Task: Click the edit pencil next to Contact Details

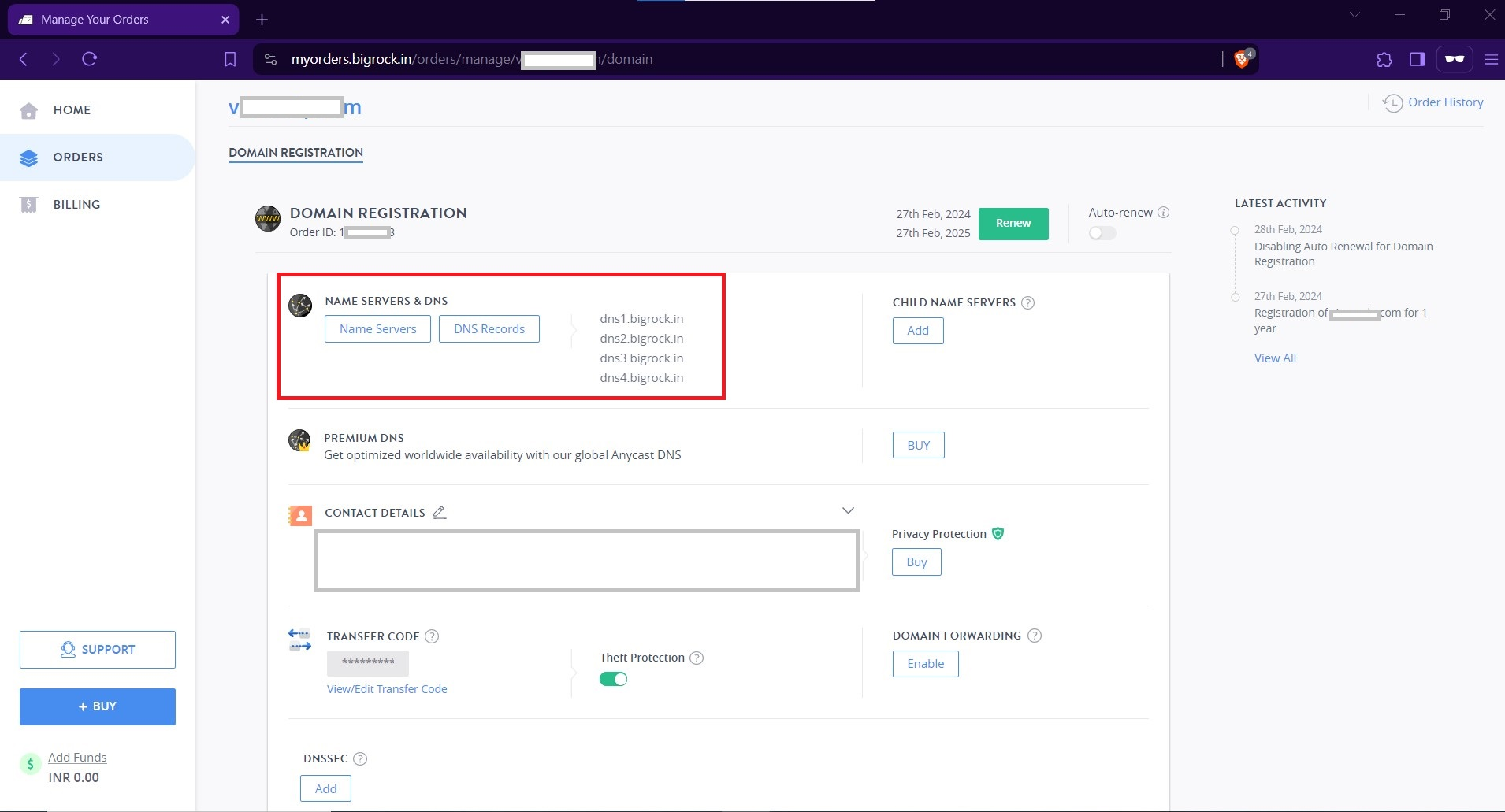Action: click(x=440, y=513)
